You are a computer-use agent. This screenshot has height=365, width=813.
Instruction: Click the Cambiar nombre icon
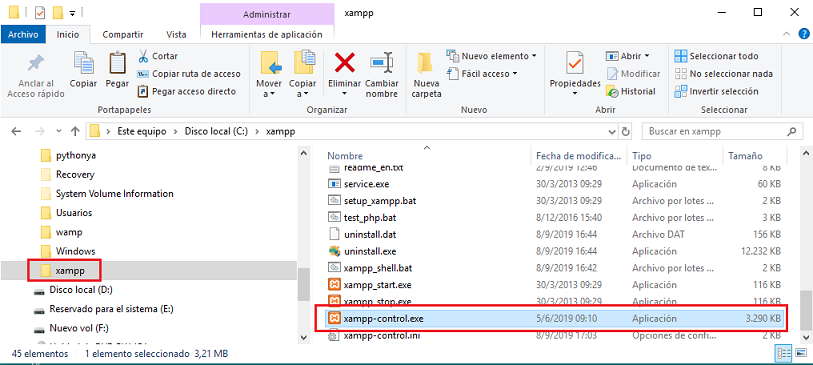382,63
